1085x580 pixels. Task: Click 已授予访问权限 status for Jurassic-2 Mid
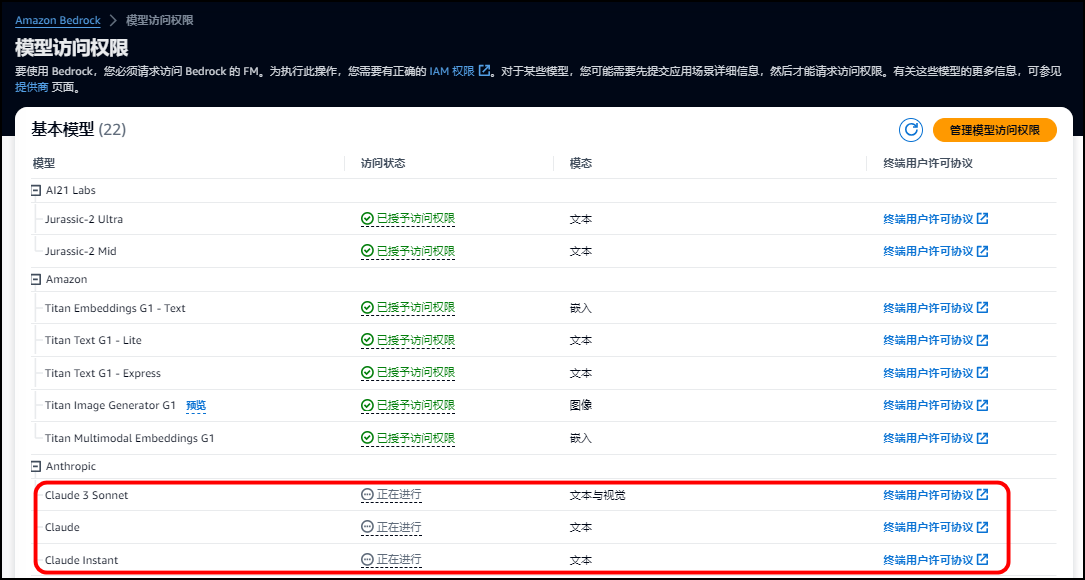(x=408, y=251)
